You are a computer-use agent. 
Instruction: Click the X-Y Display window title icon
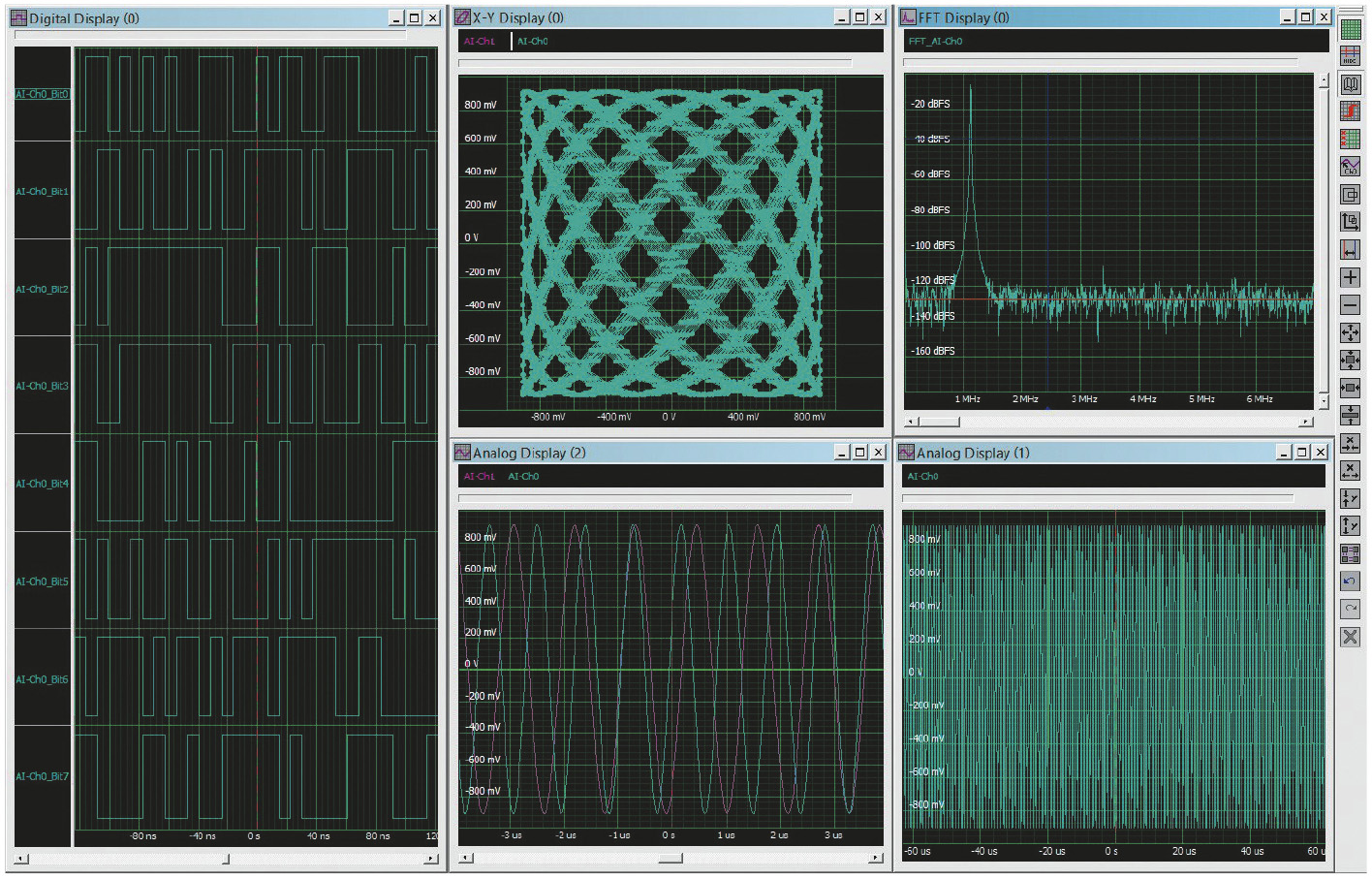pos(463,16)
